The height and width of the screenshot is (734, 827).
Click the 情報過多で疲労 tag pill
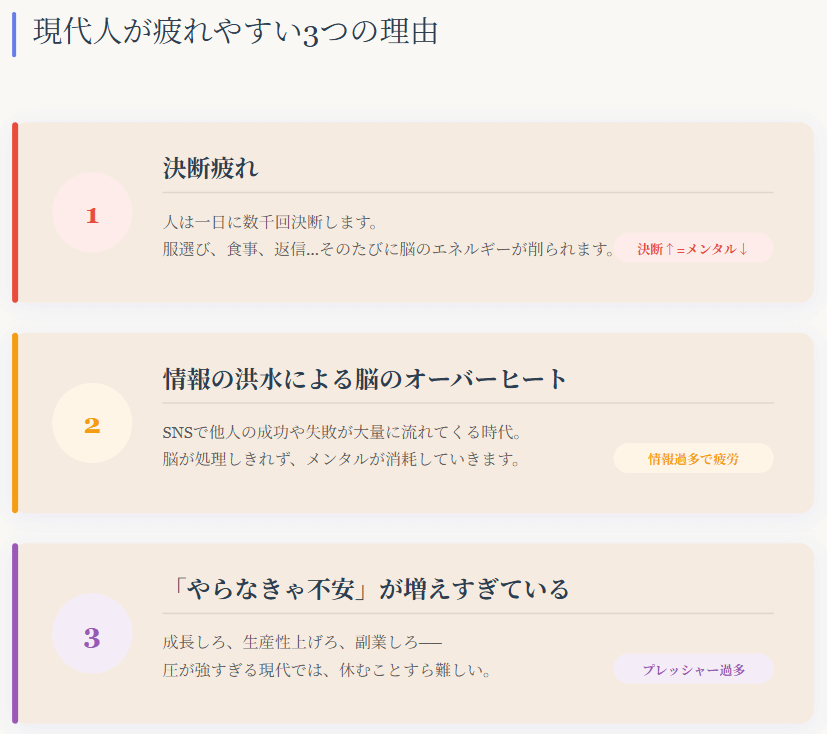pyautogui.click(x=693, y=458)
